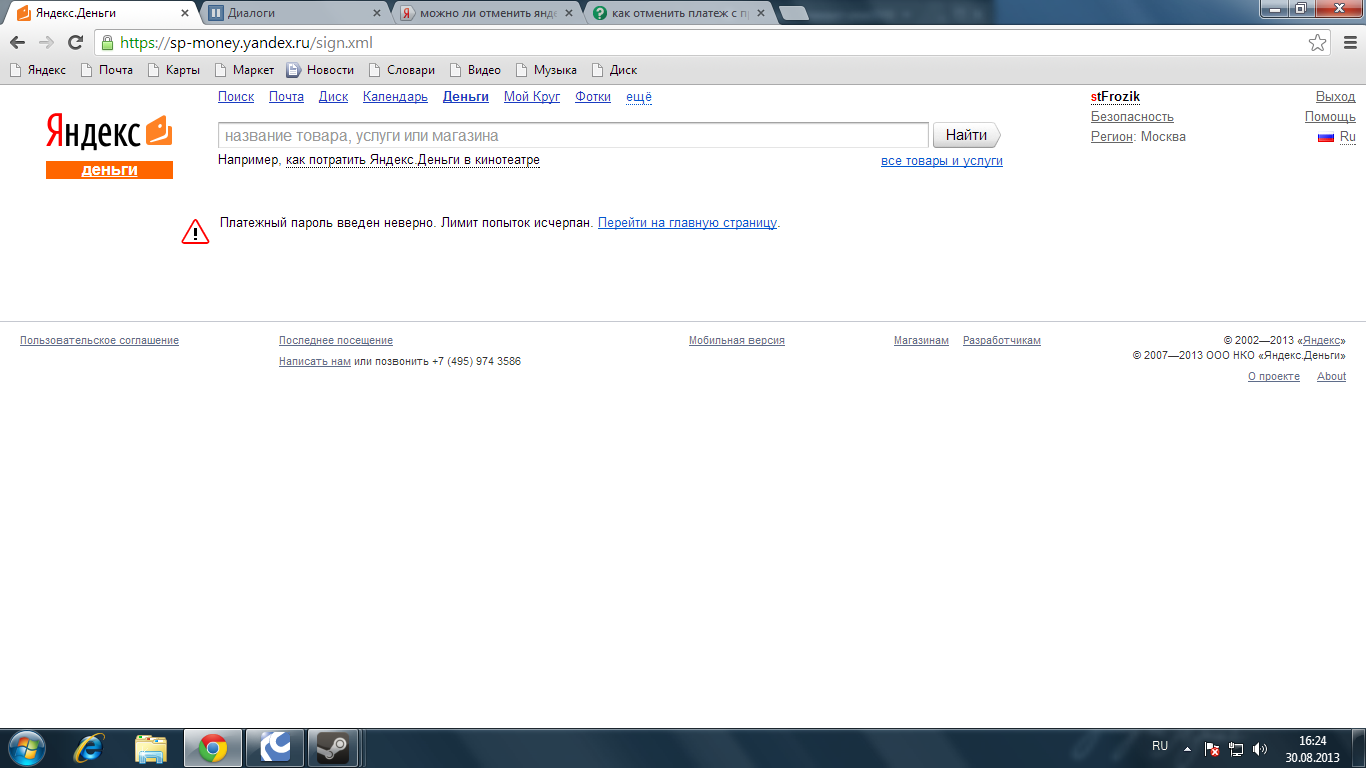This screenshot has width=1366, height=768.
Task: Show hidden tray icons arrow
Action: (1187, 748)
